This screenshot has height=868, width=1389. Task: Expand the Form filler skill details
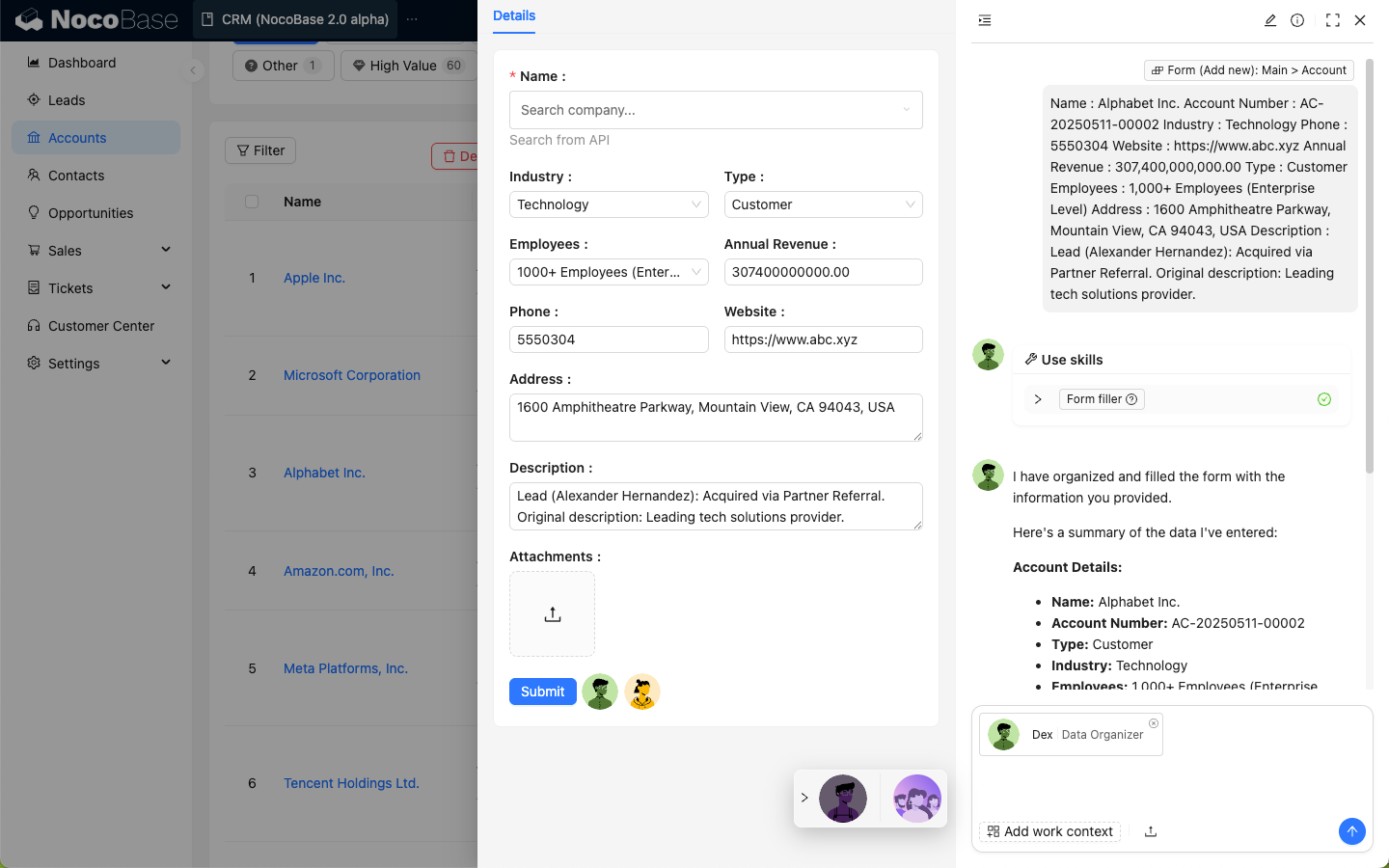point(1038,399)
